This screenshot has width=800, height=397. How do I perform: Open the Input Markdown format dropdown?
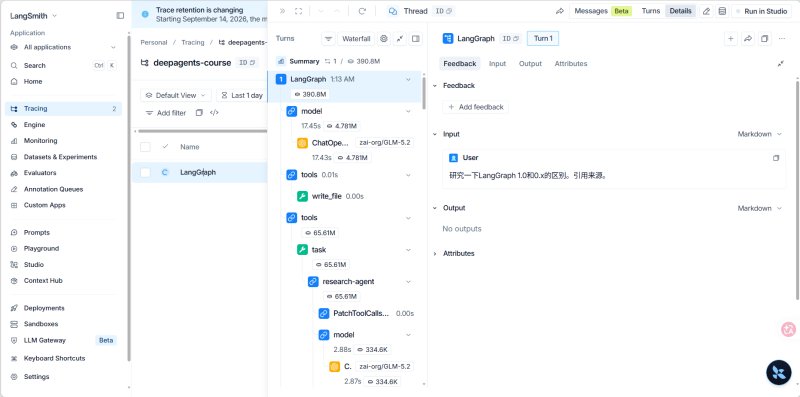click(x=759, y=134)
